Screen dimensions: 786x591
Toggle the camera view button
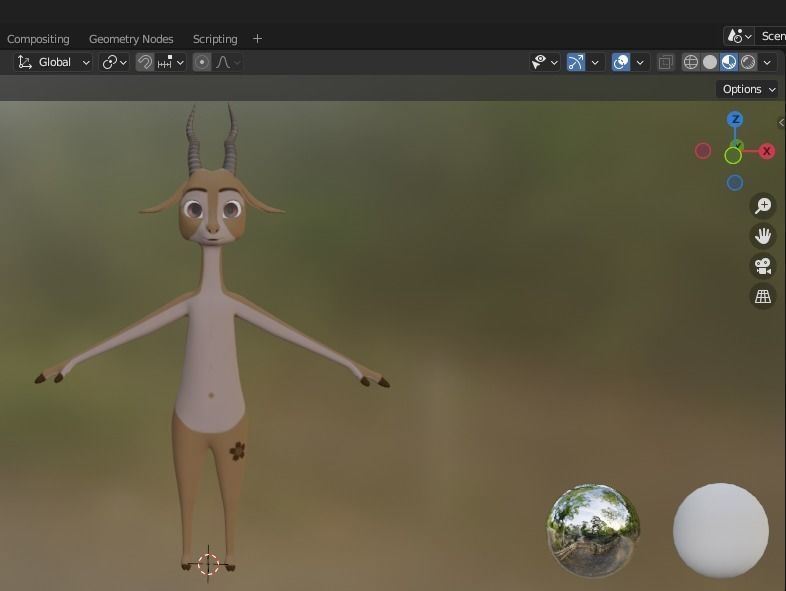[x=762, y=266]
